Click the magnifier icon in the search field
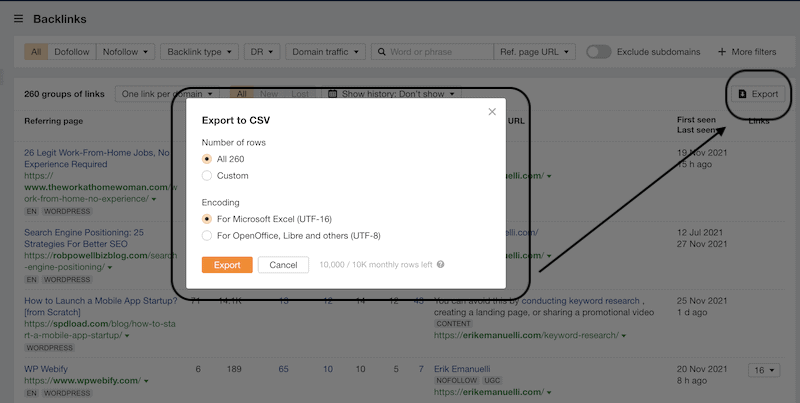800x403 pixels. tap(381, 52)
